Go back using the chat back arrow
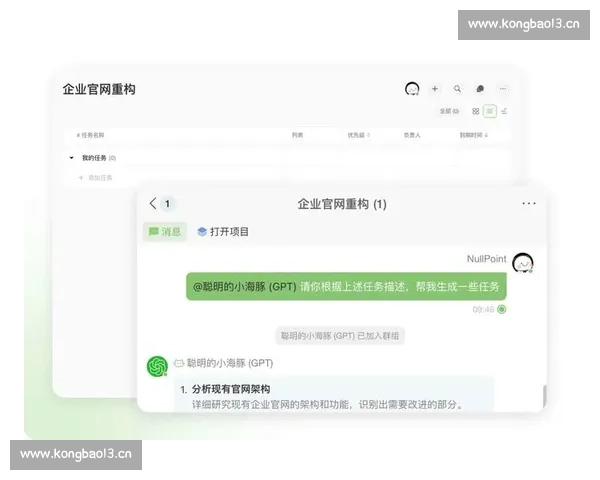This screenshot has height=480, width=600. pyautogui.click(x=153, y=203)
